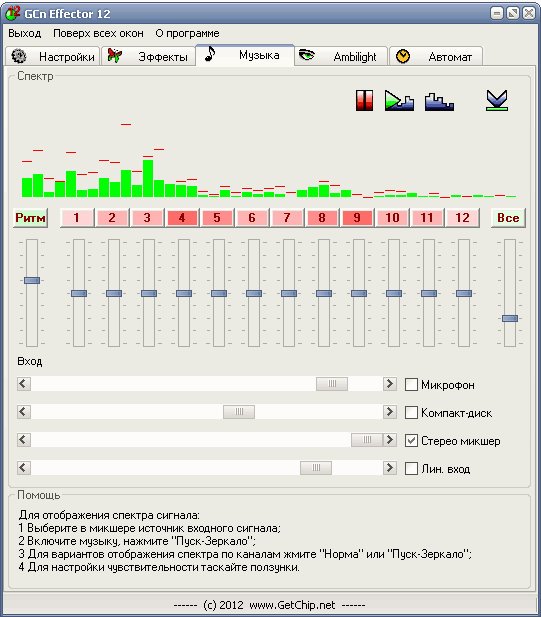Screen dimensions: 541x617
Task: Click left arrow of Компакт-диск level scrollbar
Action: [x=24, y=412]
